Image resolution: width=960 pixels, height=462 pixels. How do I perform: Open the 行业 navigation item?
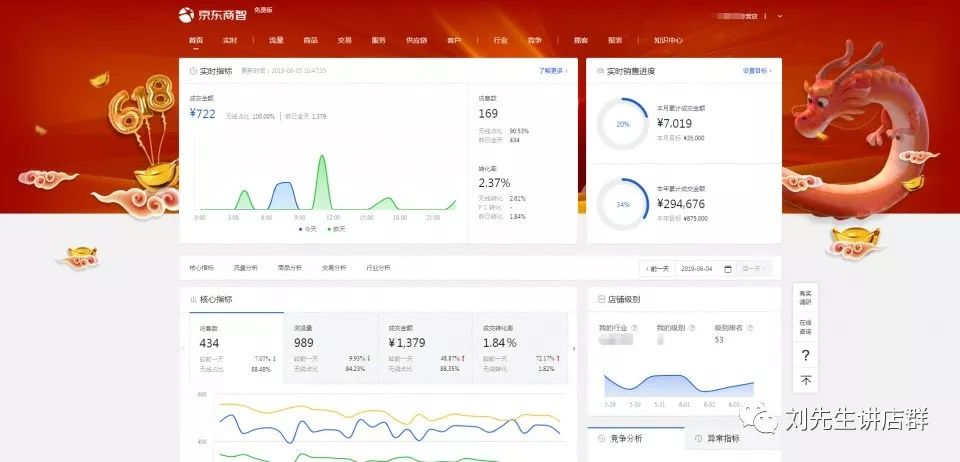point(501,40)
